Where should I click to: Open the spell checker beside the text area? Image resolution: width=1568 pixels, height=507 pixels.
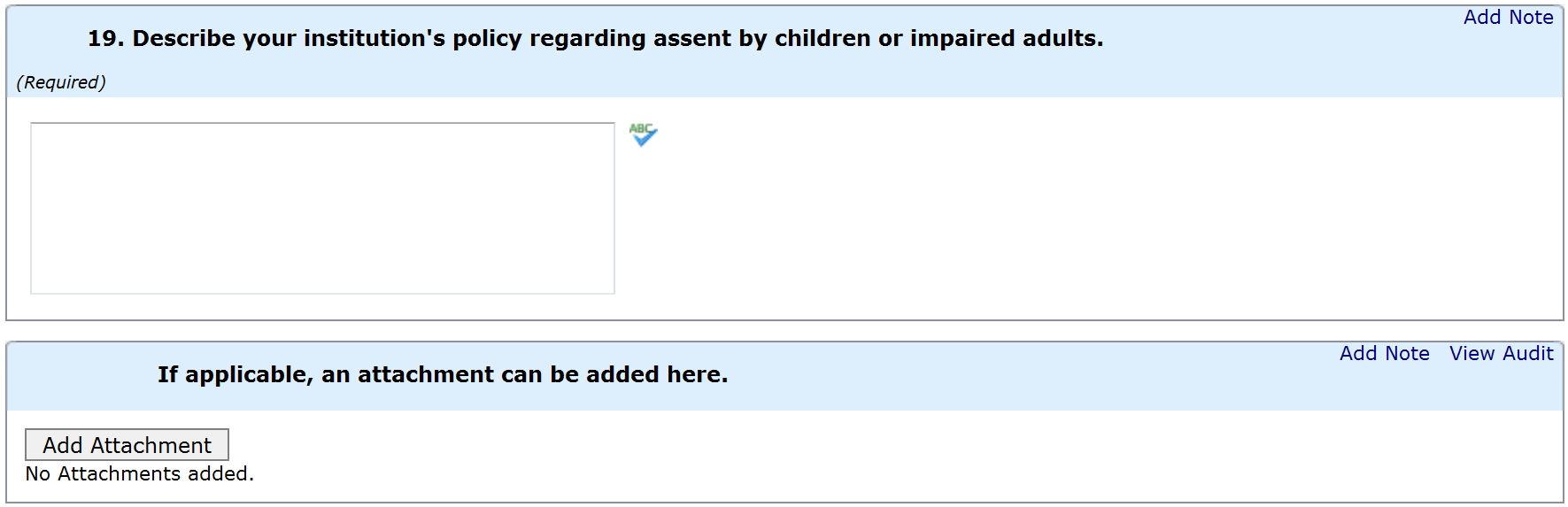(x=644, y=134)
